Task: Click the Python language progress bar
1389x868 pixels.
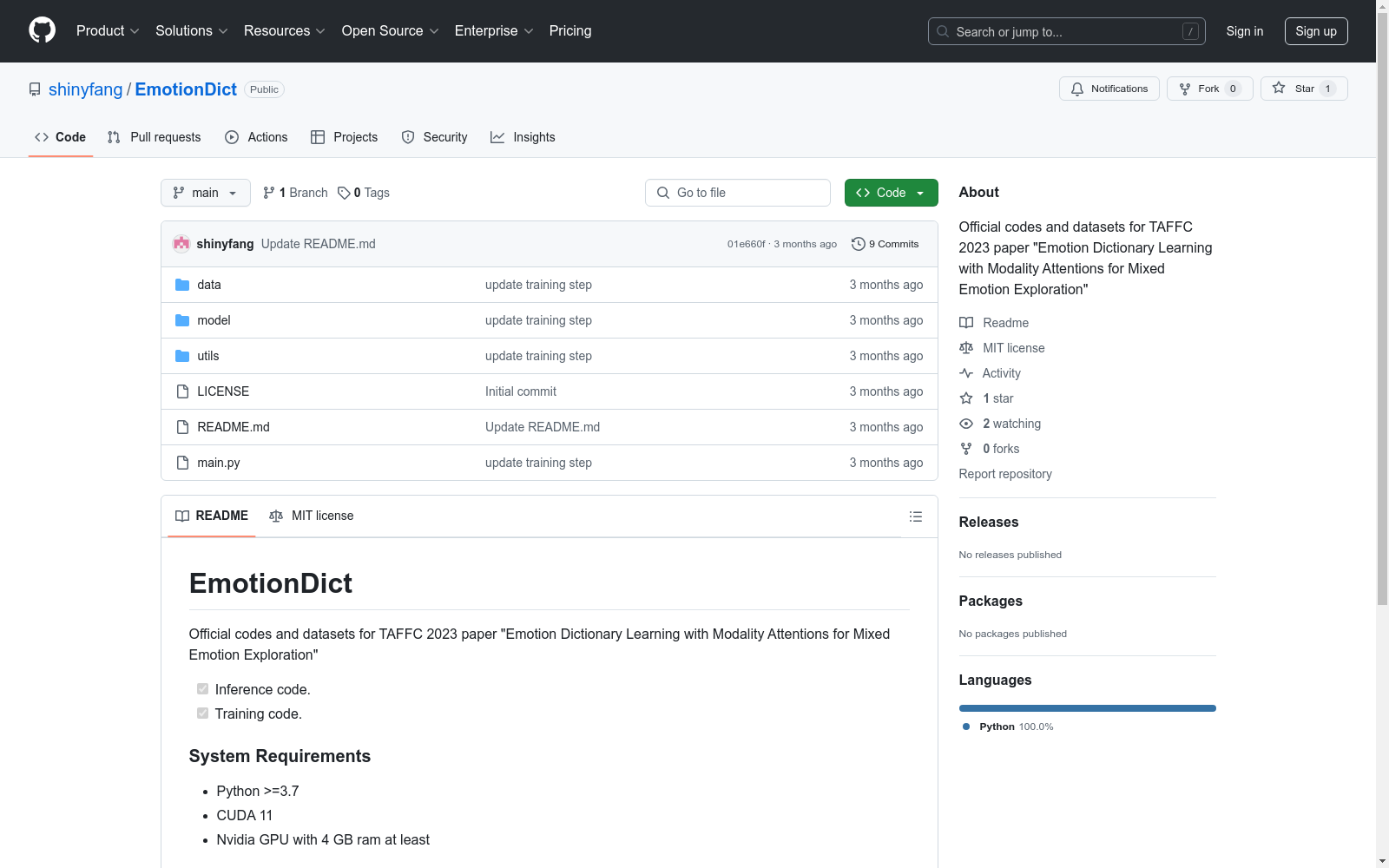Action: coord(1088,708)
